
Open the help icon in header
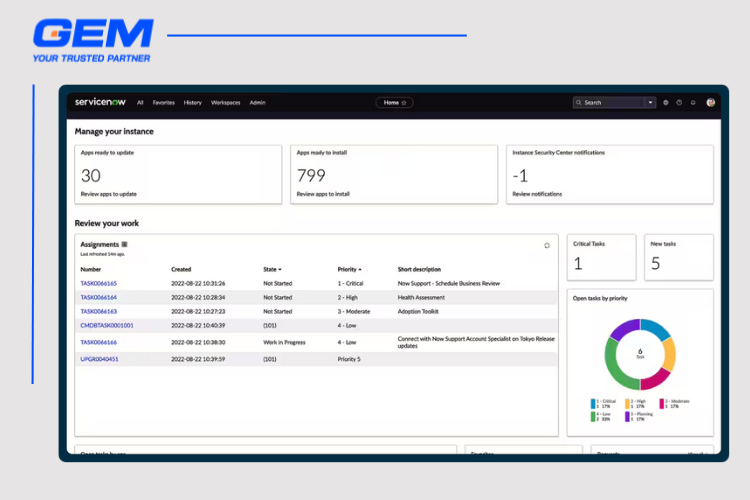pyautogui.click(x=679, y=102)
